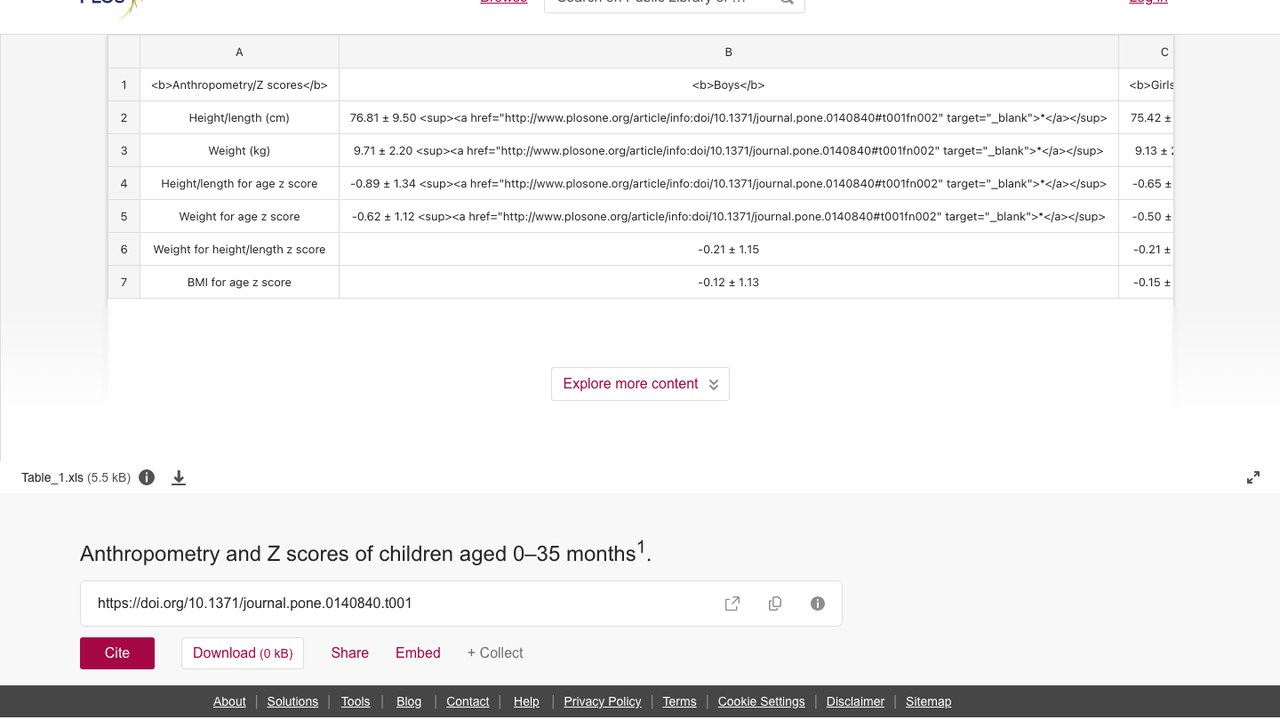The height and width of the screenshot is (720, 1280).
Task: Open the About footer link
Action: (x=229, y=702)
